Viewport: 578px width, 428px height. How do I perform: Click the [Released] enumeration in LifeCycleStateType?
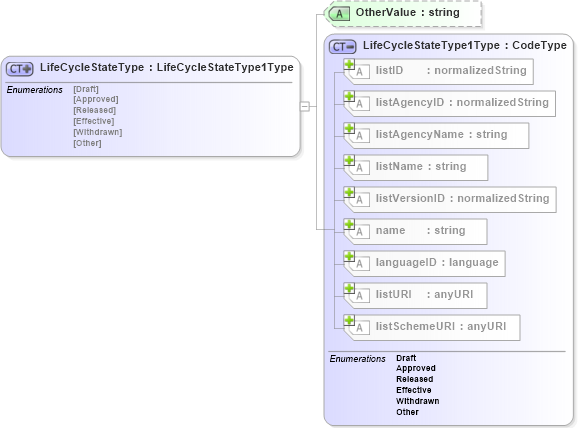click(94, 110)
